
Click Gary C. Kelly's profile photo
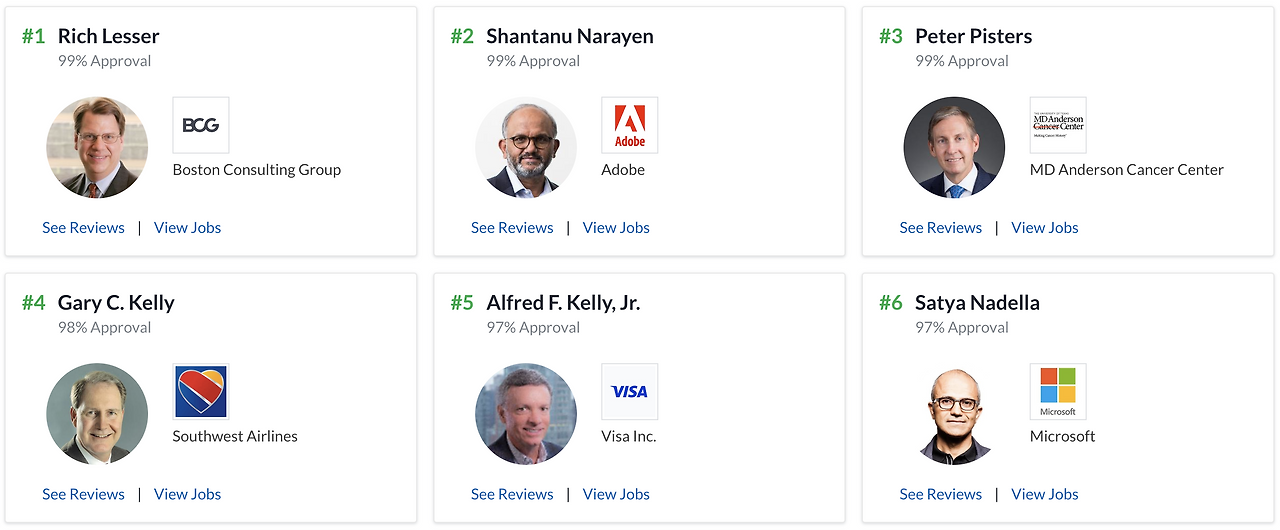tap(97, 413)
